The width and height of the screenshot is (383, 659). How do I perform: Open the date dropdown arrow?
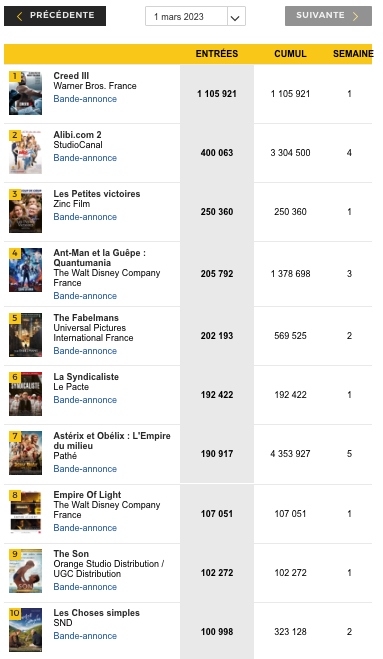[236, 16]
